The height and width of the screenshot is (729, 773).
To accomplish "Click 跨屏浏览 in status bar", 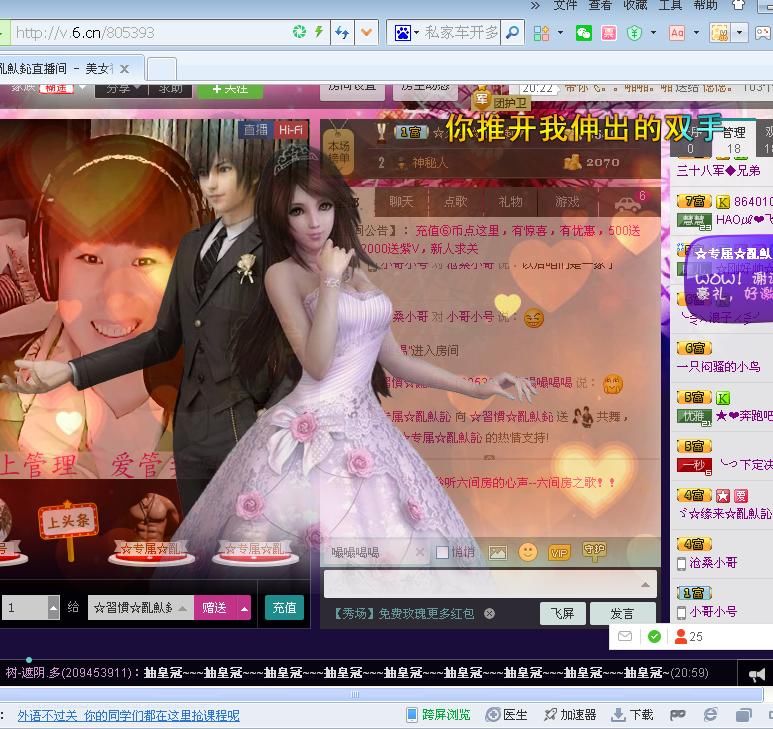I will pos(438,715).
